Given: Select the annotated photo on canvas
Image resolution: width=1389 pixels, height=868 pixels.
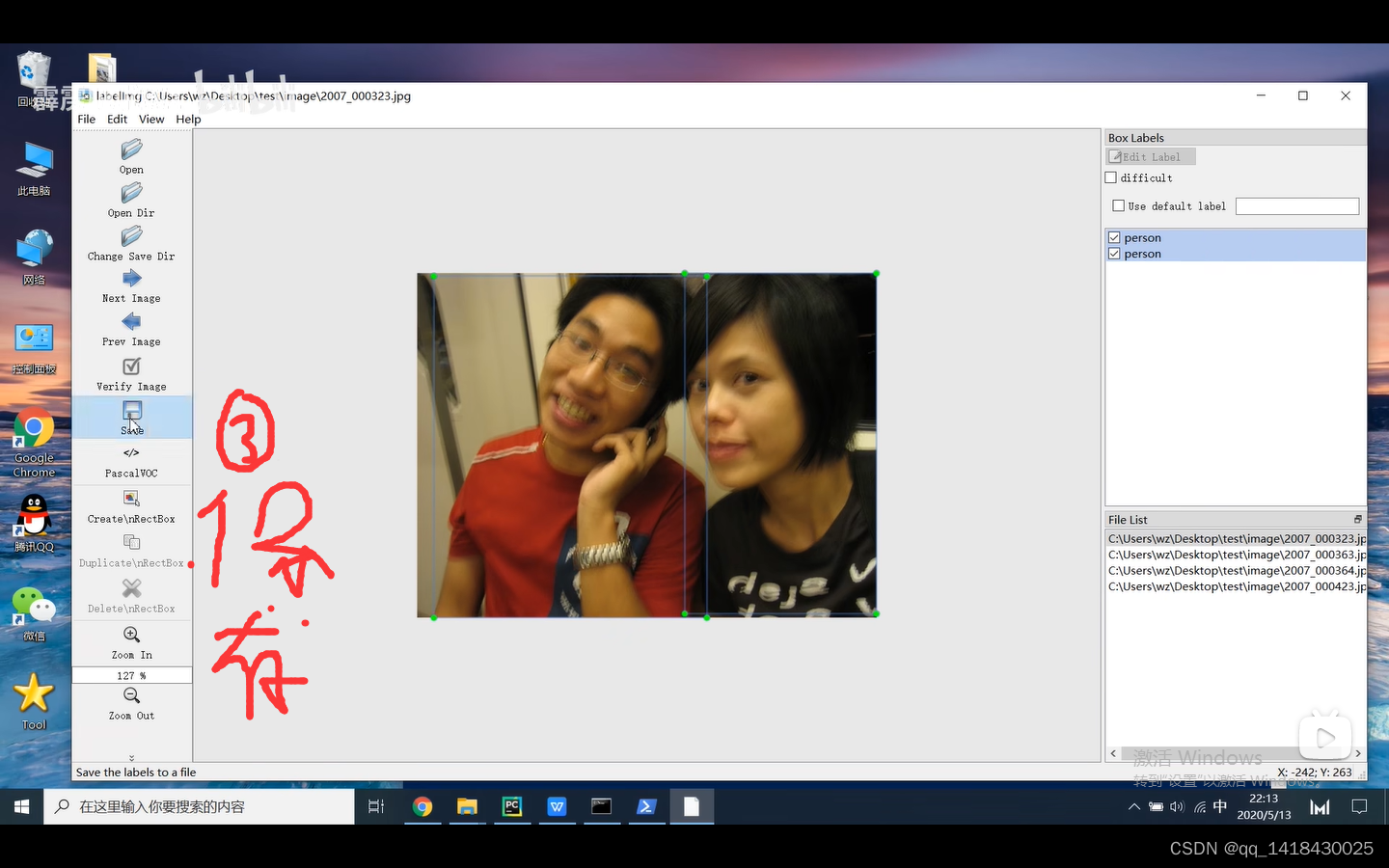Looking at the screenshot, I should [x=646, y=445].
